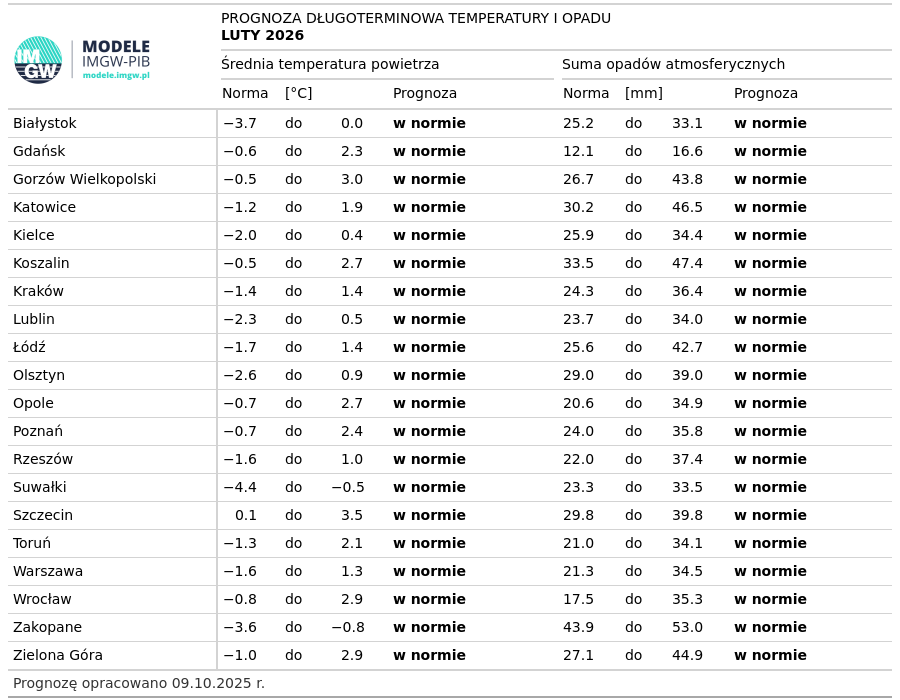
Task: Click the temperature 'Prognoza' subheader
Action: tap(425, 94)
